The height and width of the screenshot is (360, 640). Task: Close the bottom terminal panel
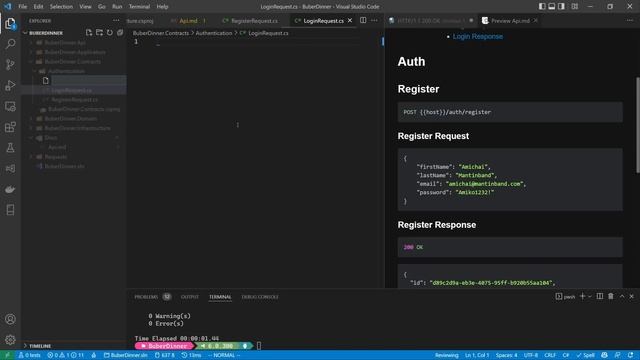click(631, 296)
